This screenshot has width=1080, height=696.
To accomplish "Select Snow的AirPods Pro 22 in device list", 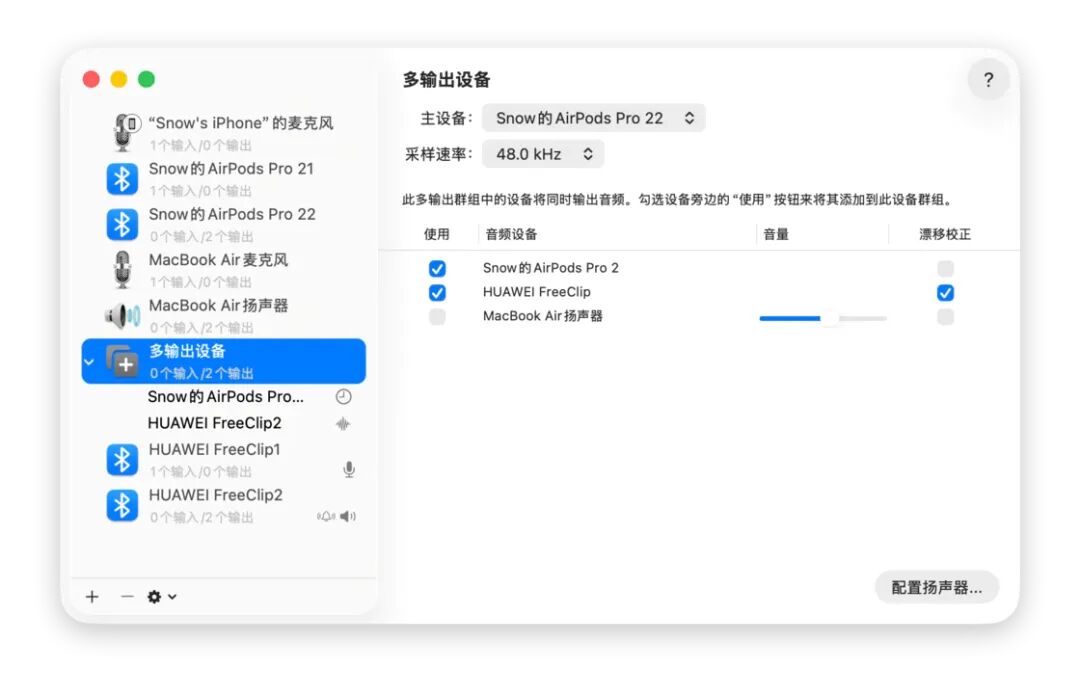I will (223, 225).
